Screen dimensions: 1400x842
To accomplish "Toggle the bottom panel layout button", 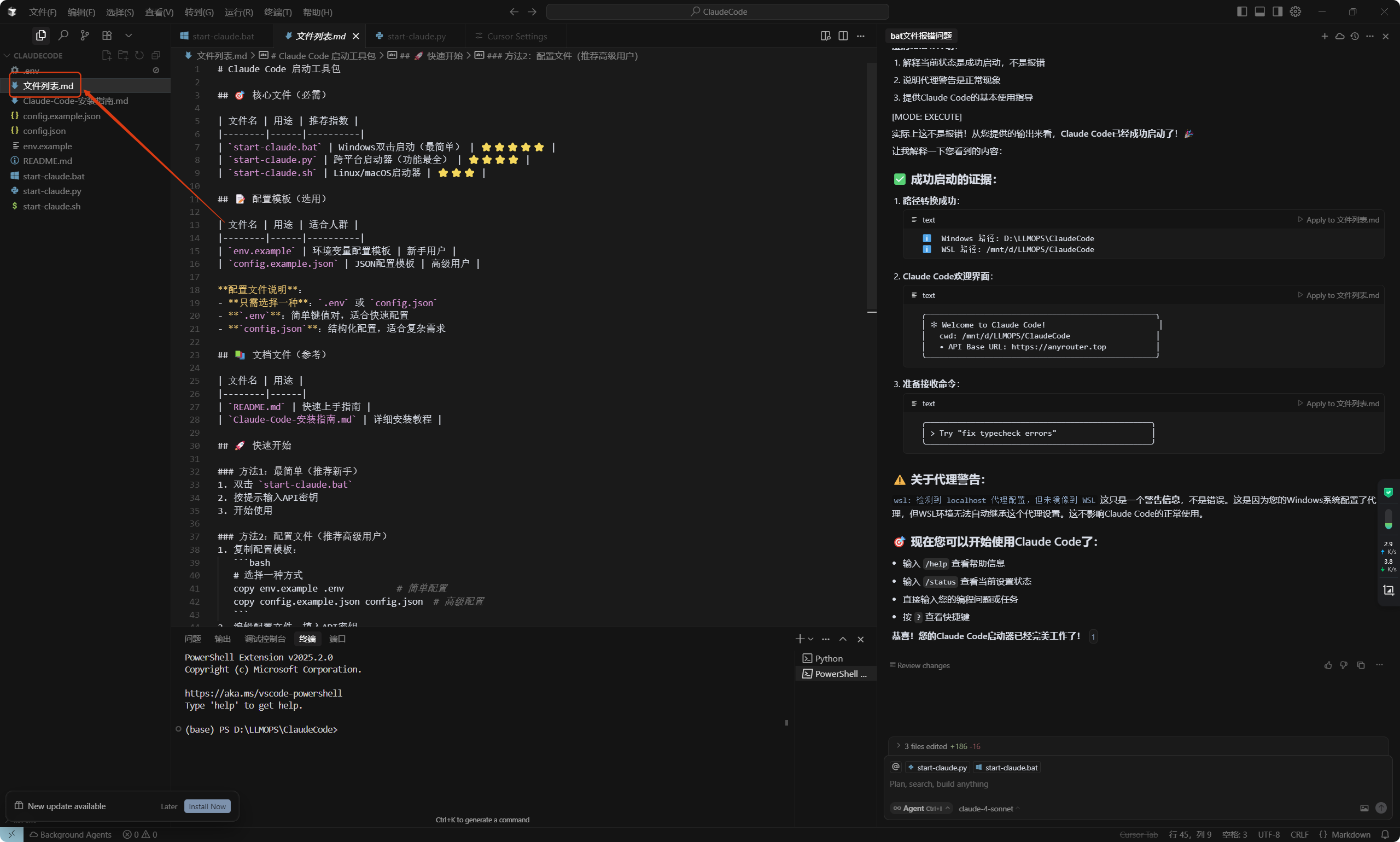I will pyautogui.click(x=1259, y=11).
